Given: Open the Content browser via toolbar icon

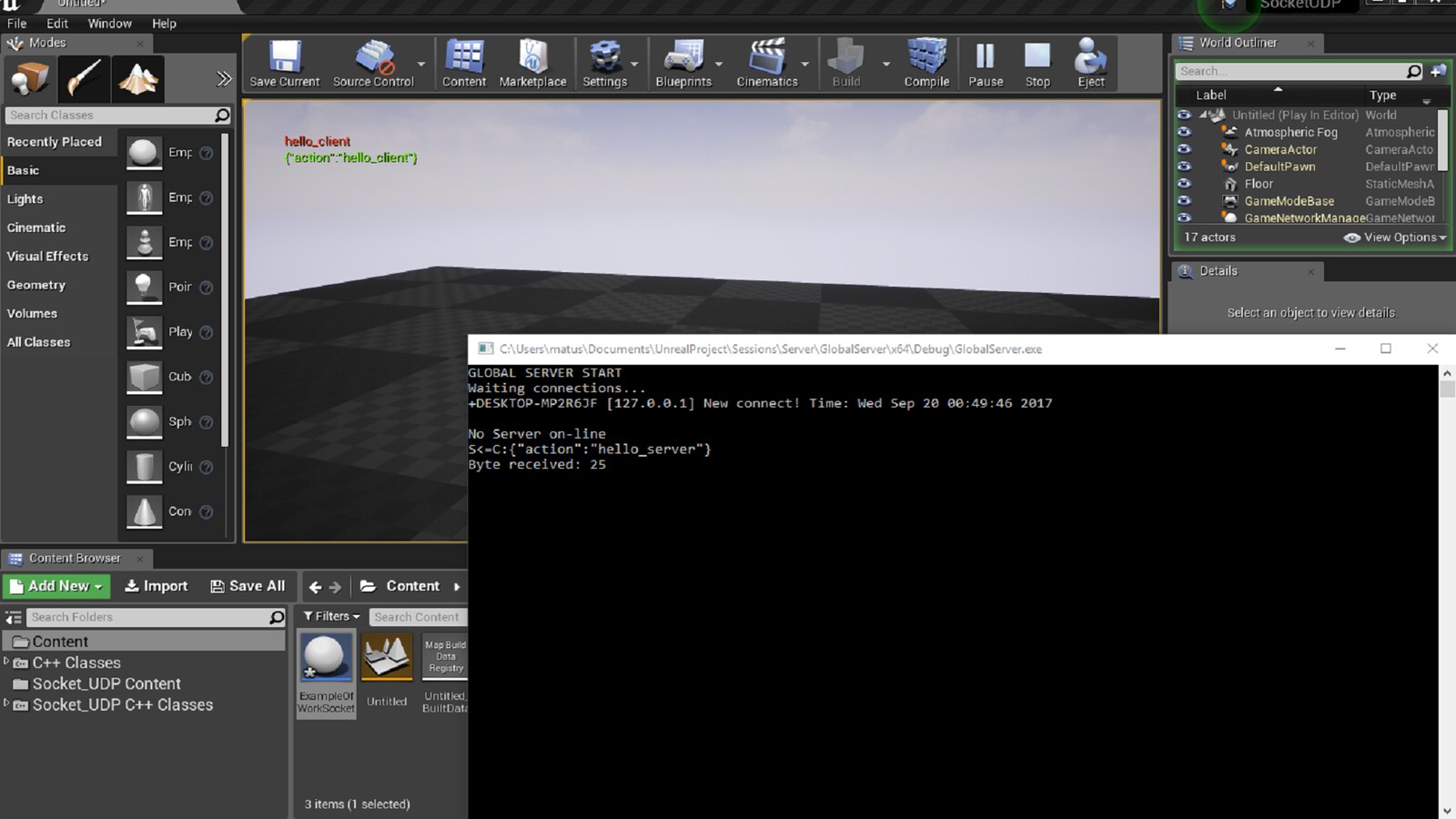Looking at the screenshot, I should click(463, 62).
